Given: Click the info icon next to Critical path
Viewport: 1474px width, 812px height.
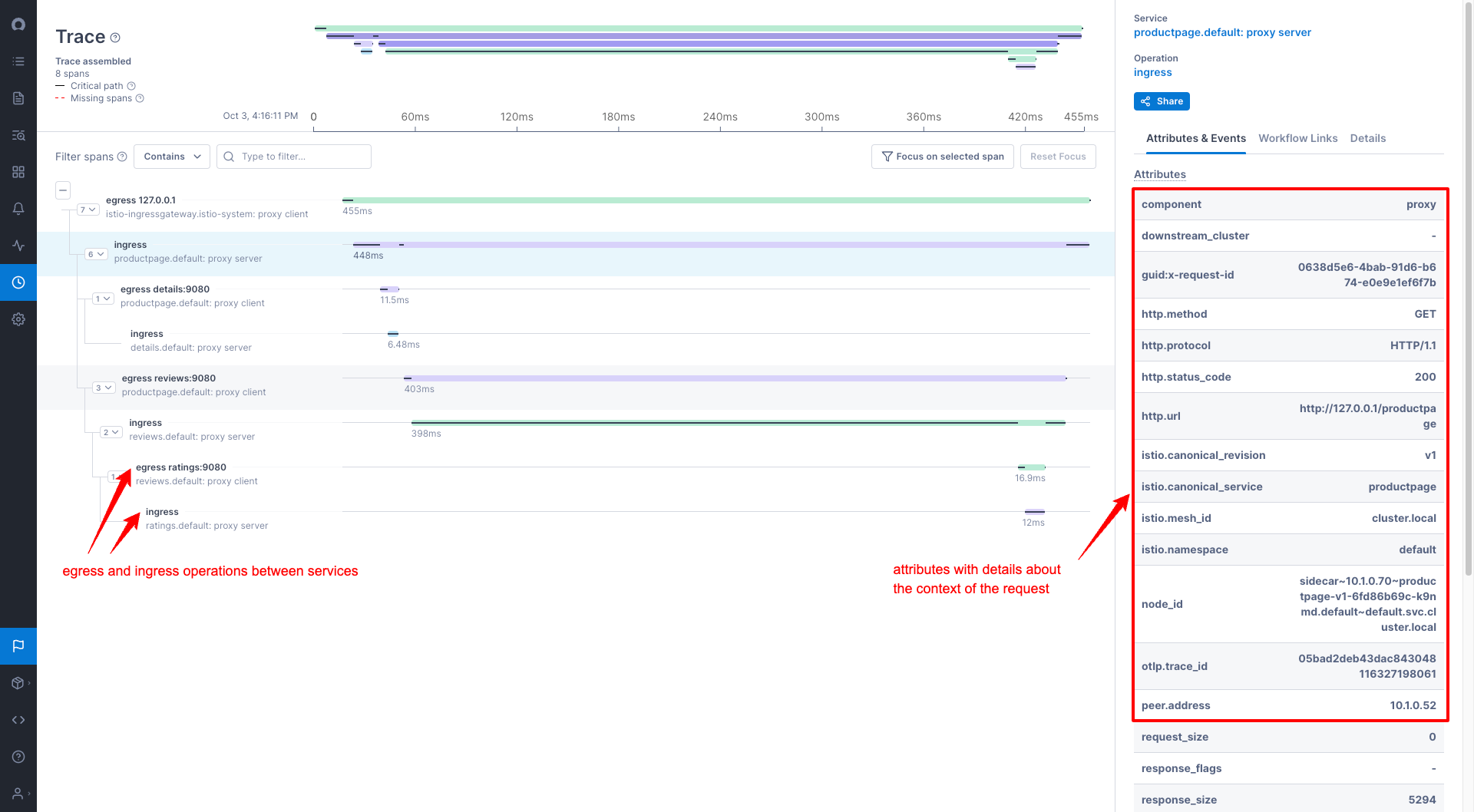Looking at the screenshot, I should 131,86.
